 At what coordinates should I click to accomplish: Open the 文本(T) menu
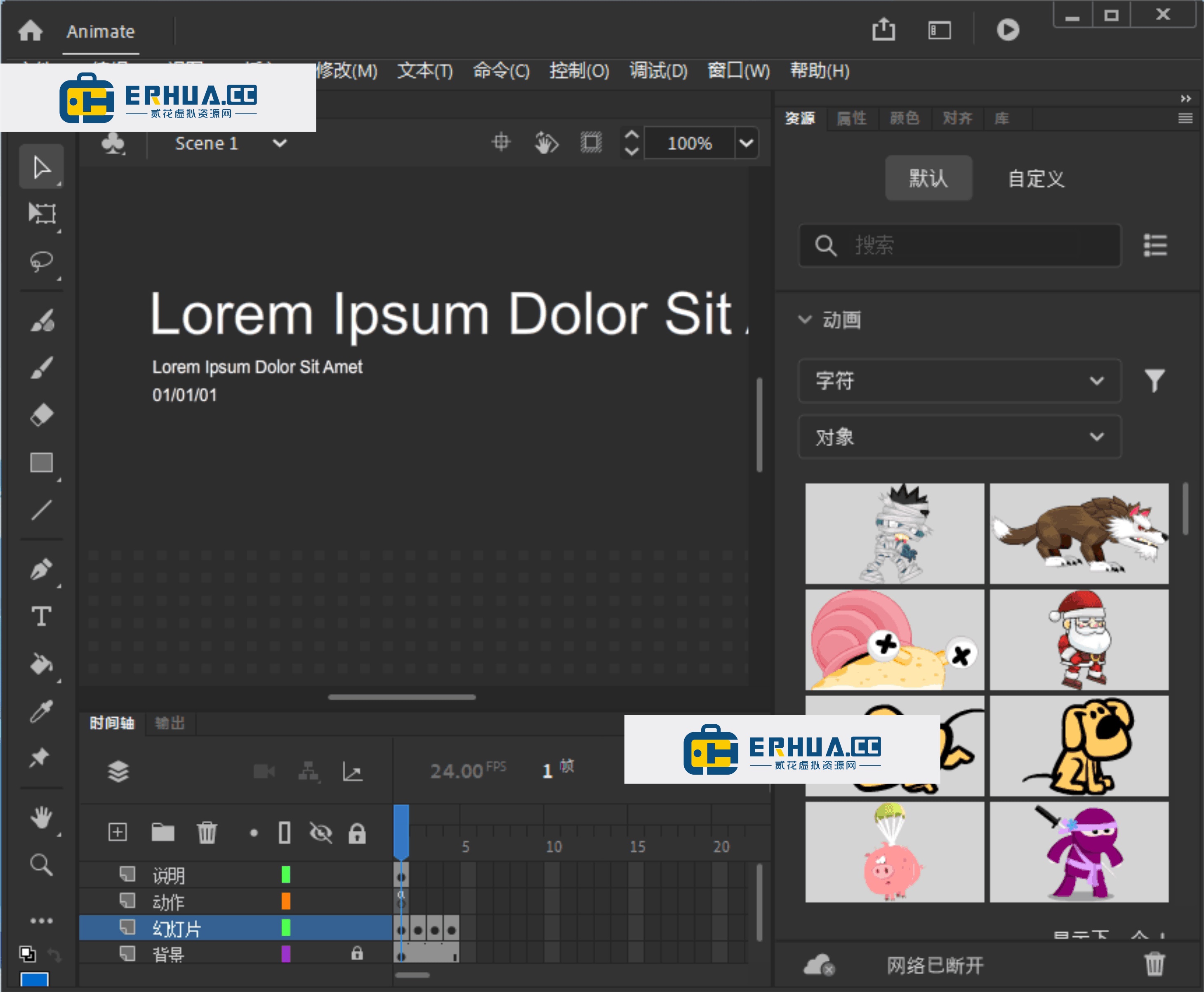point(424,71)
